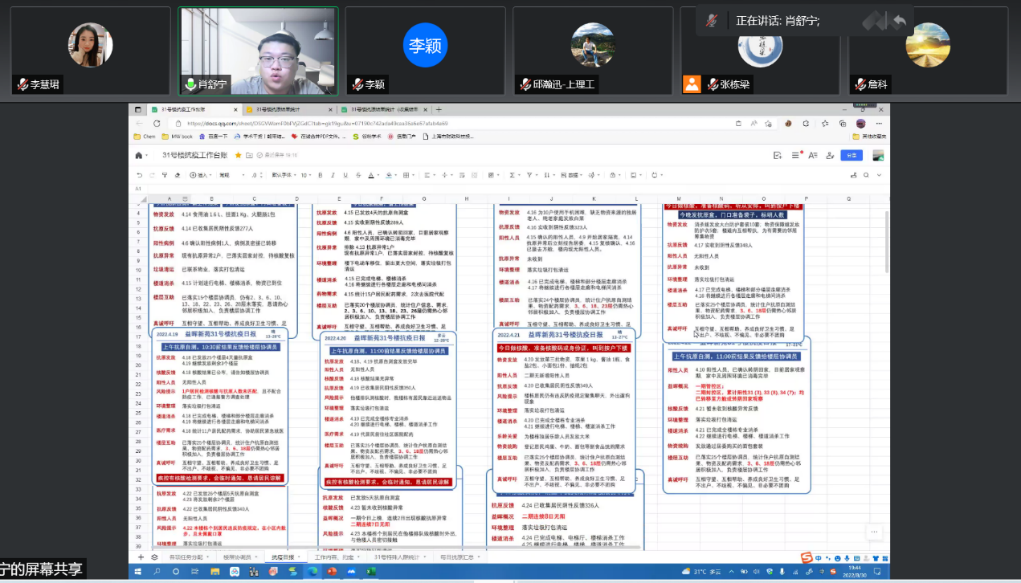Image resolution: width=1021 pixels, height=583 pixels.
Task: Switch to third browser tab with green icon
Action: (x=384, y=109)
